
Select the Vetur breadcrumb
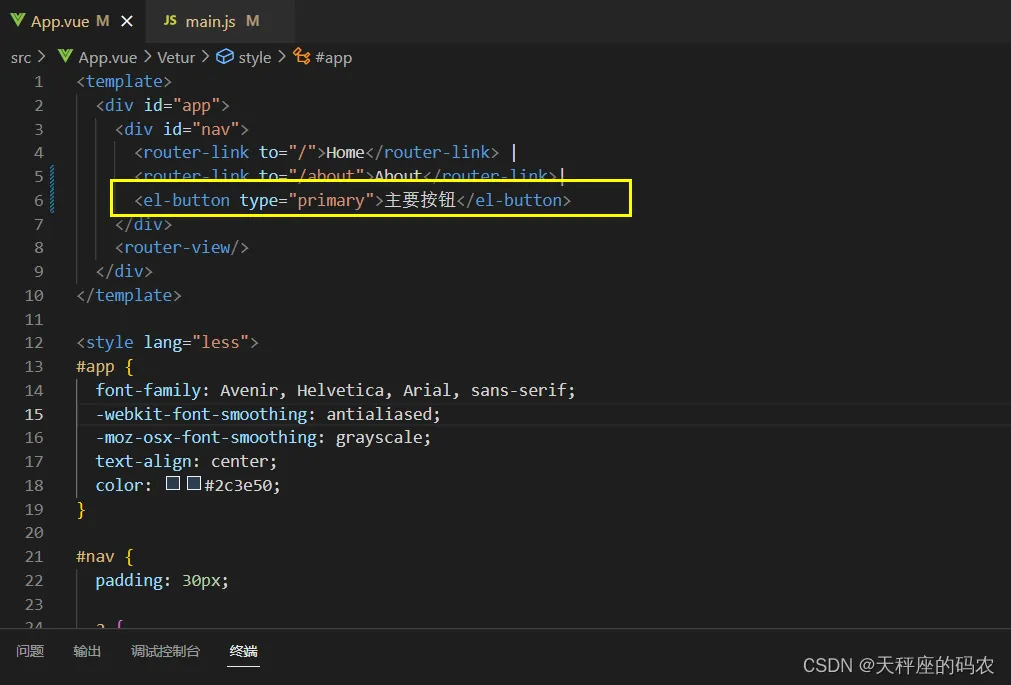coord(176,57)
